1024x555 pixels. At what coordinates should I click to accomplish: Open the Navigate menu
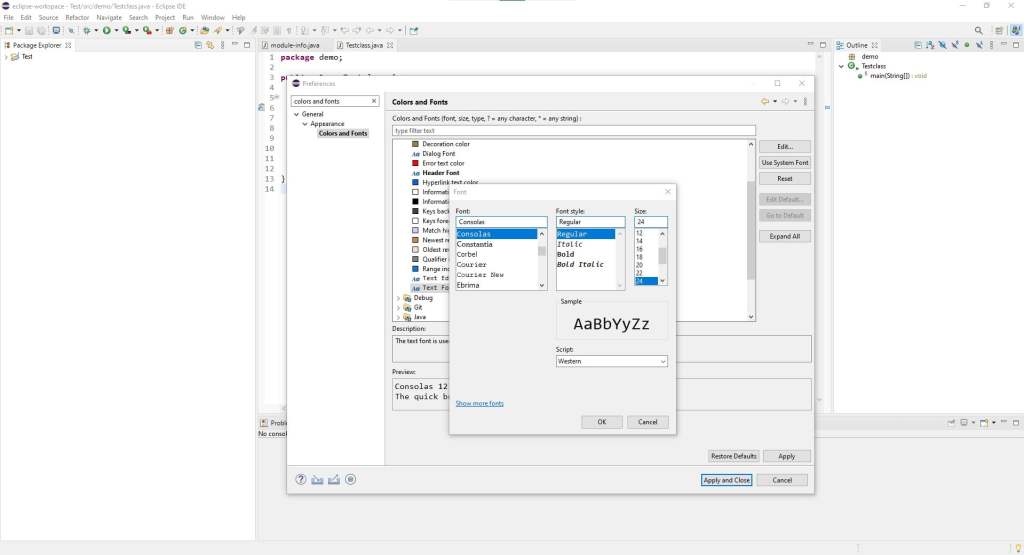click(x=109, y=18)
